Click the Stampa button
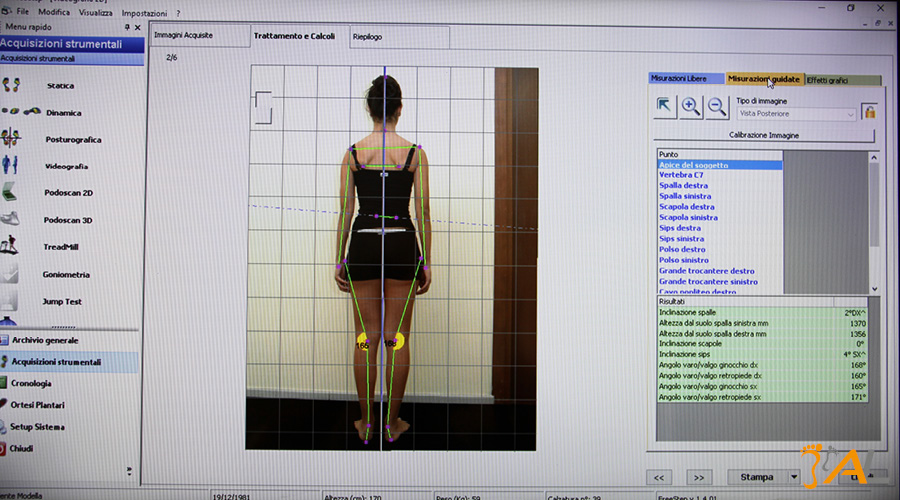The width and height of the screenshot is (900, 500). coord(757,477)
